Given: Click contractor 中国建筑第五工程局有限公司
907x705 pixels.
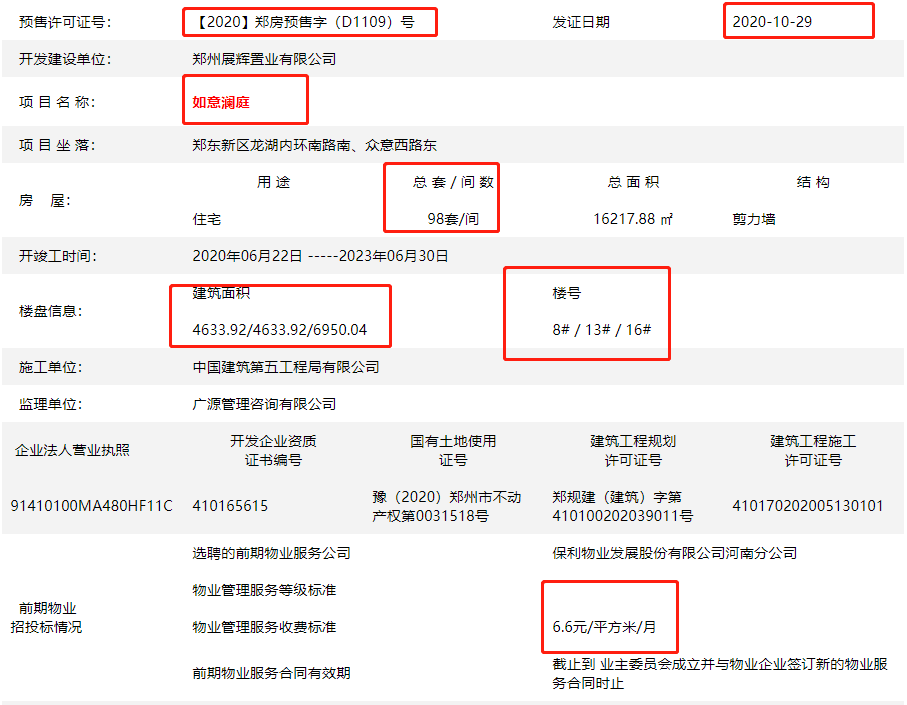Looking at the screenshot, I should [x=286, y=367].
